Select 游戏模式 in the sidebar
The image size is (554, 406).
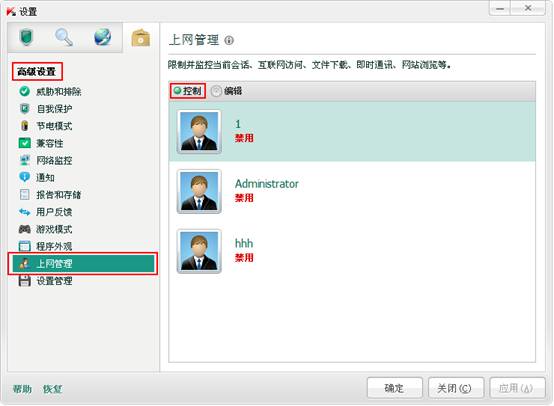coord(54,229)
